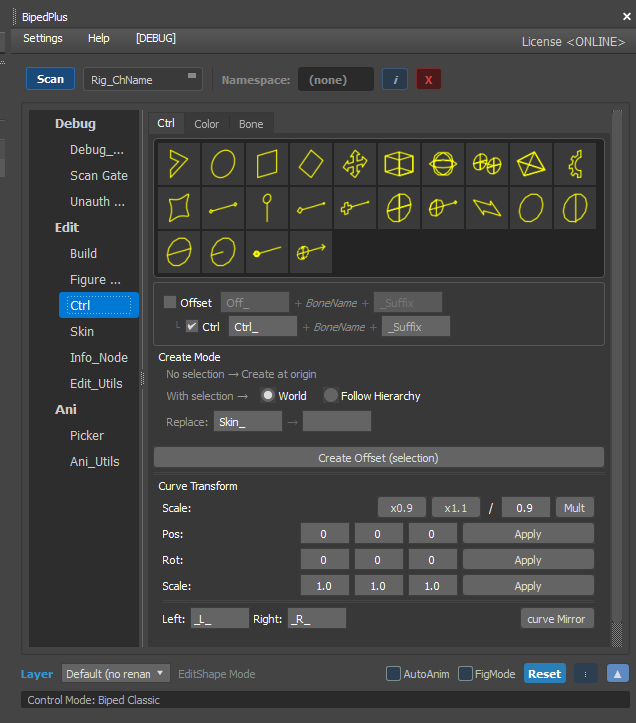Uncheck the Ctrl naming checkbox
Viewport: 636px width, 723px height.
[192, 326]
